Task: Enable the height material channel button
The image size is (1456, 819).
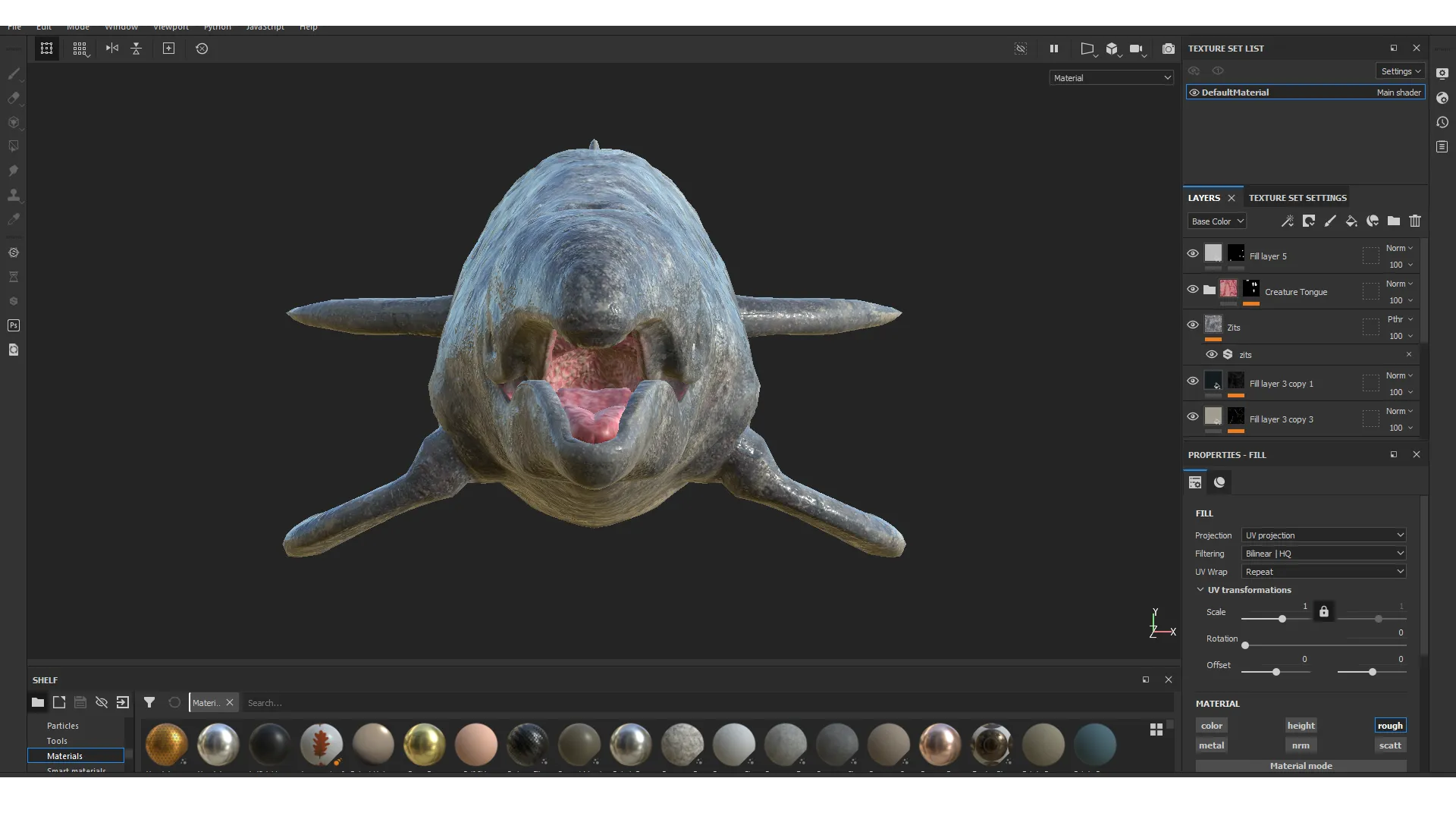Action: (1301, 726)
